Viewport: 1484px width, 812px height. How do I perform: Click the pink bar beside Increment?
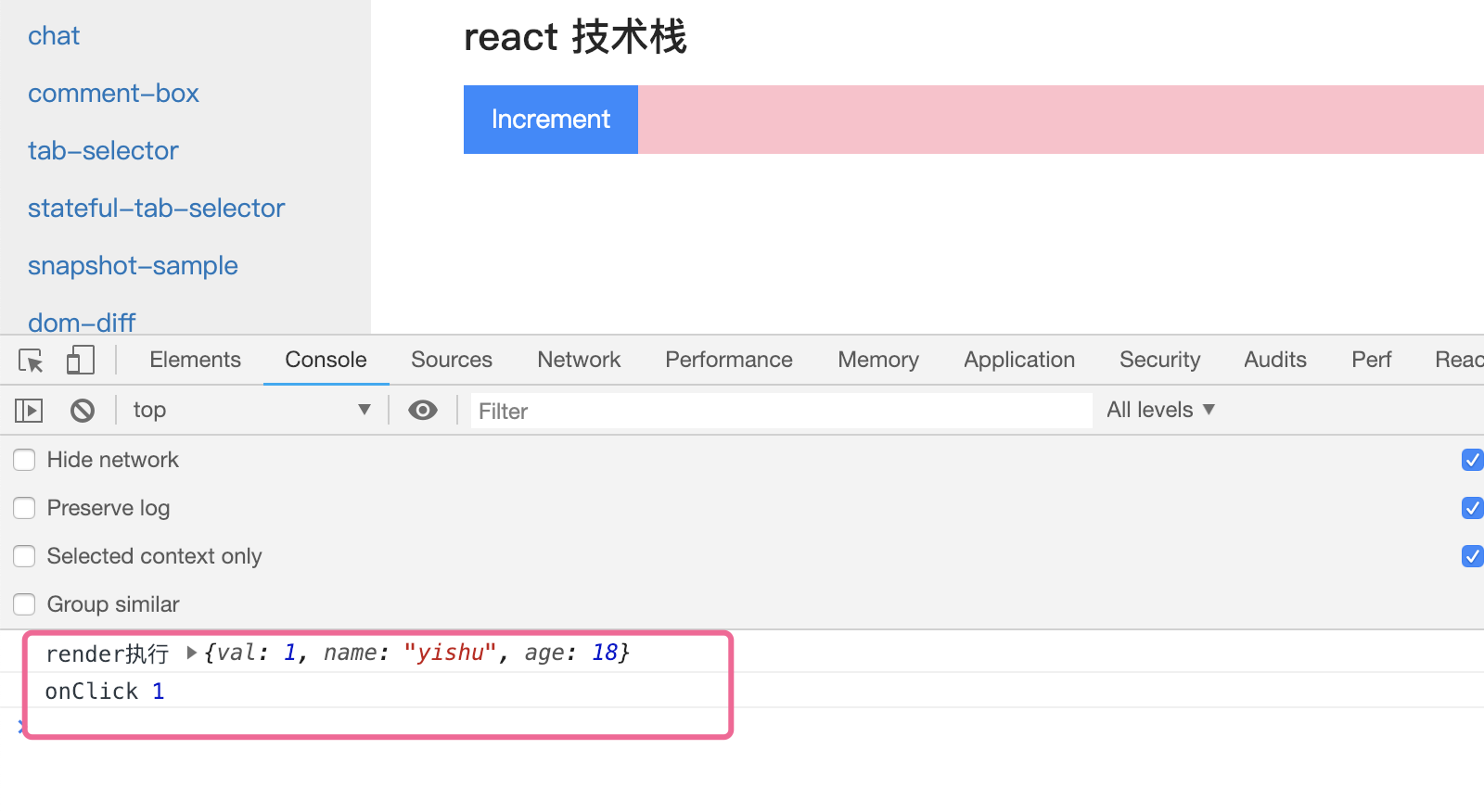(x=1061, y=120)
